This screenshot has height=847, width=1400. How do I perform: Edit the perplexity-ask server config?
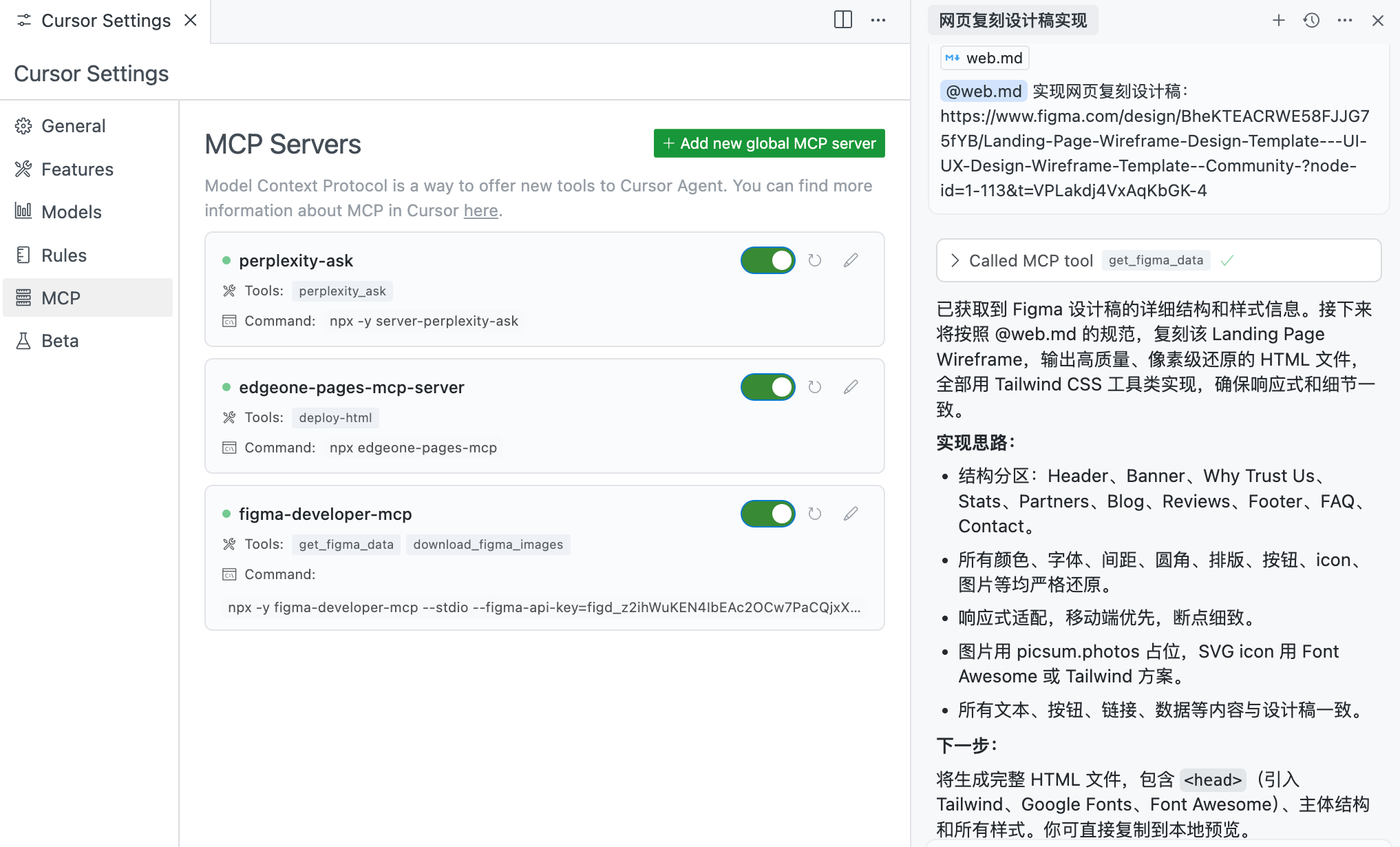point(851,260)
